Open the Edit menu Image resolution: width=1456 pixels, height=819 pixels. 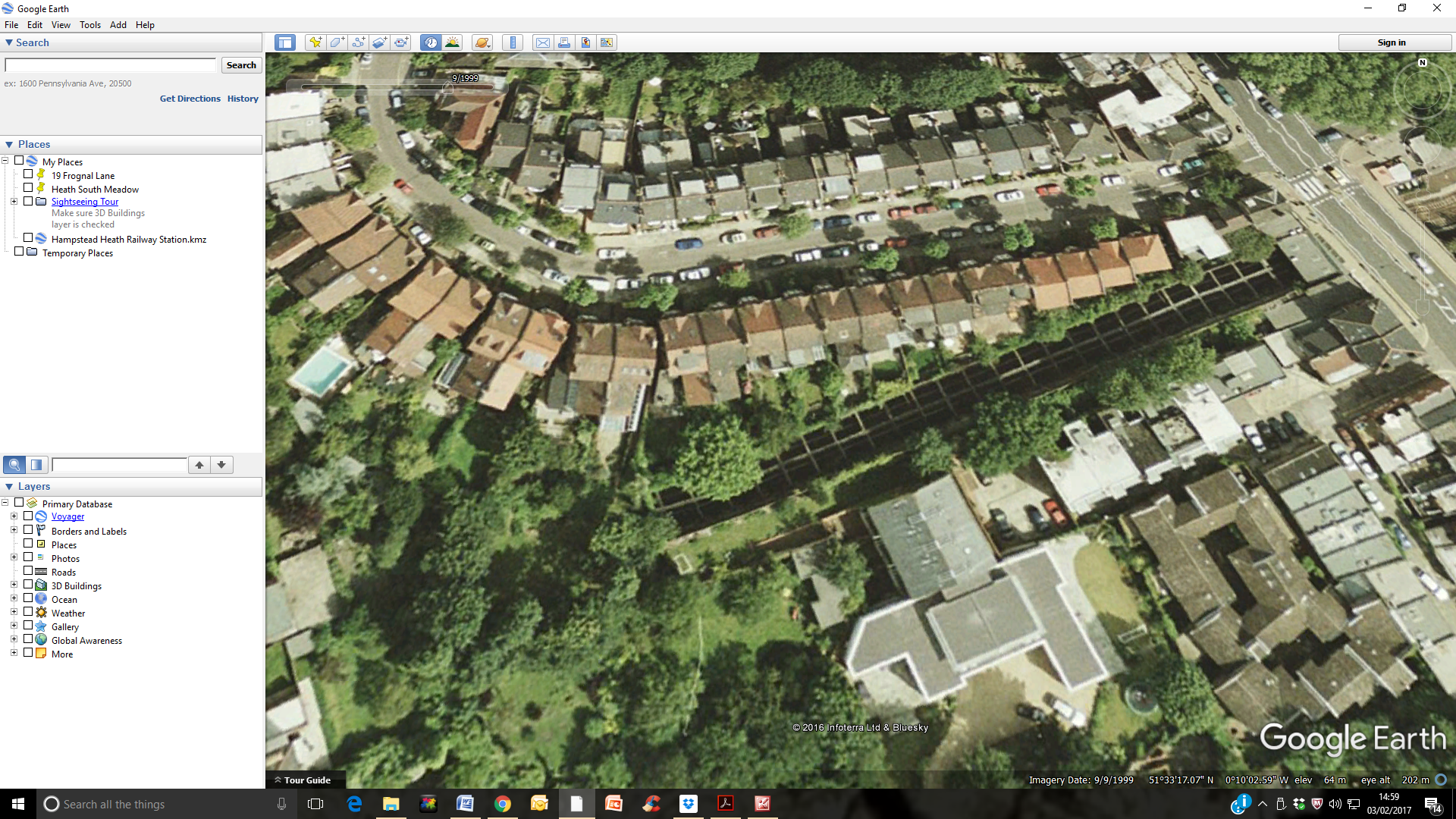click(x=35, y=24)
